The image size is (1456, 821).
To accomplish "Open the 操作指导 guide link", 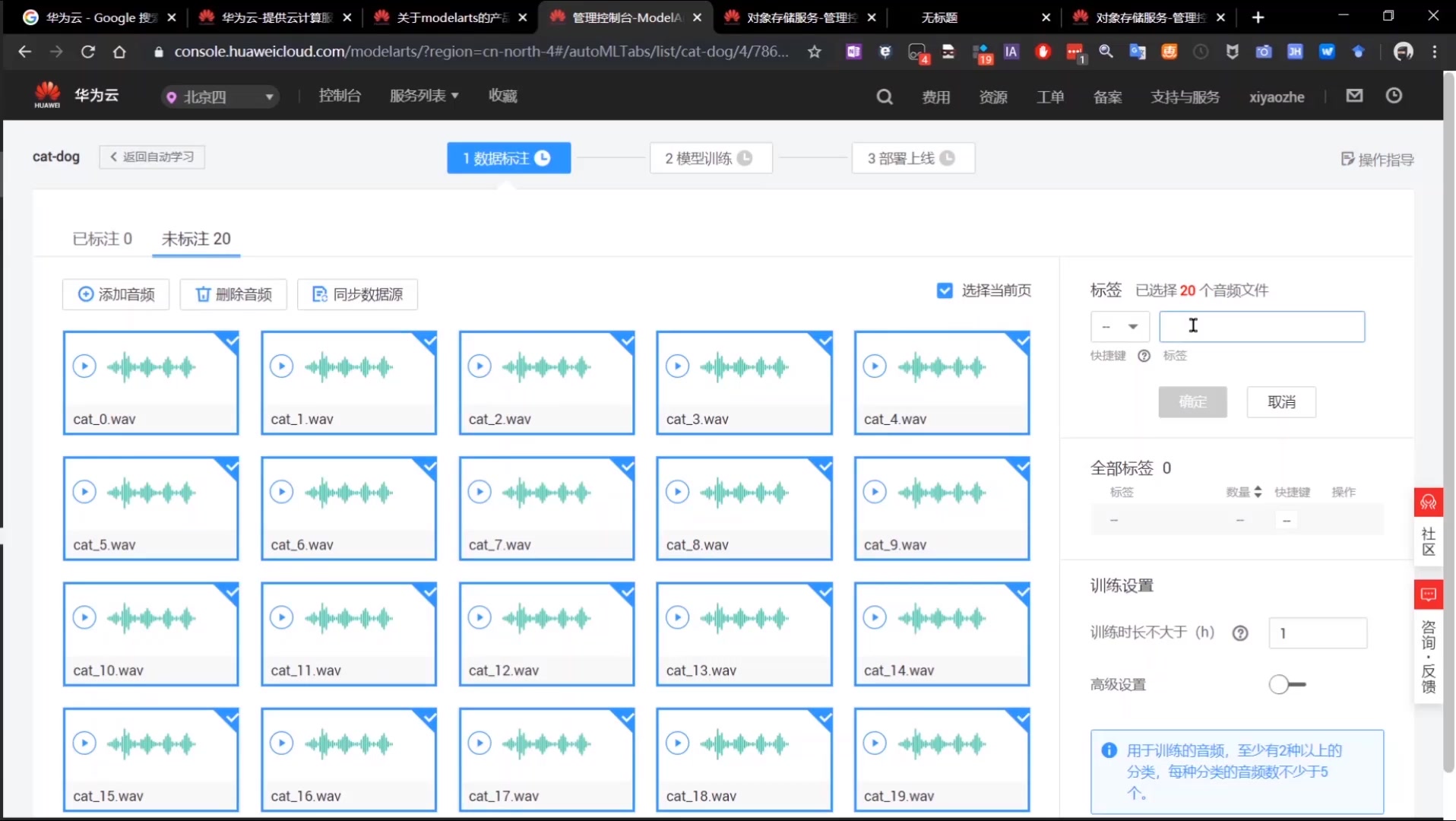I will 1377,160.
